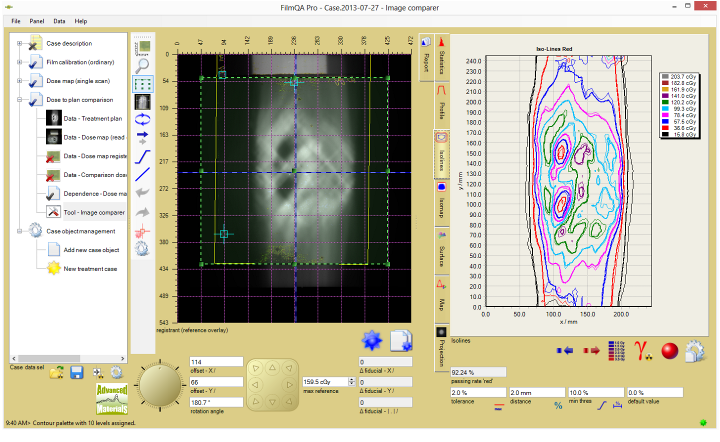Collapse the Case object management node
The image size is (720, 442).
[x=19, y=231]
